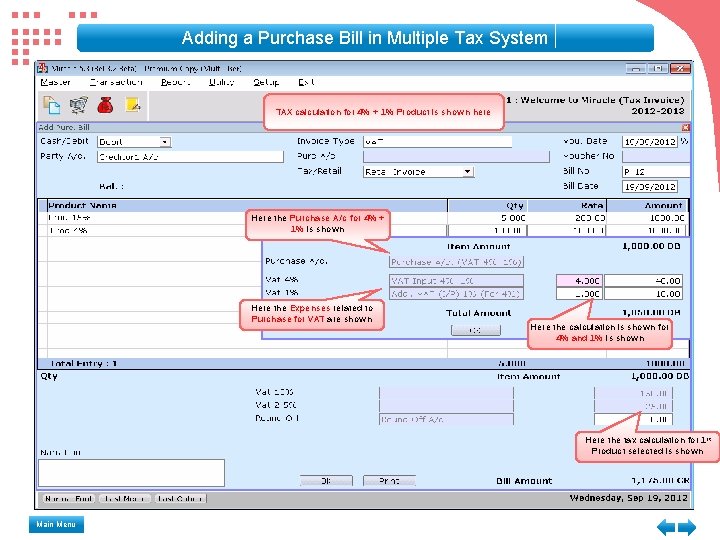Click the Narration text box

point(131,473)
